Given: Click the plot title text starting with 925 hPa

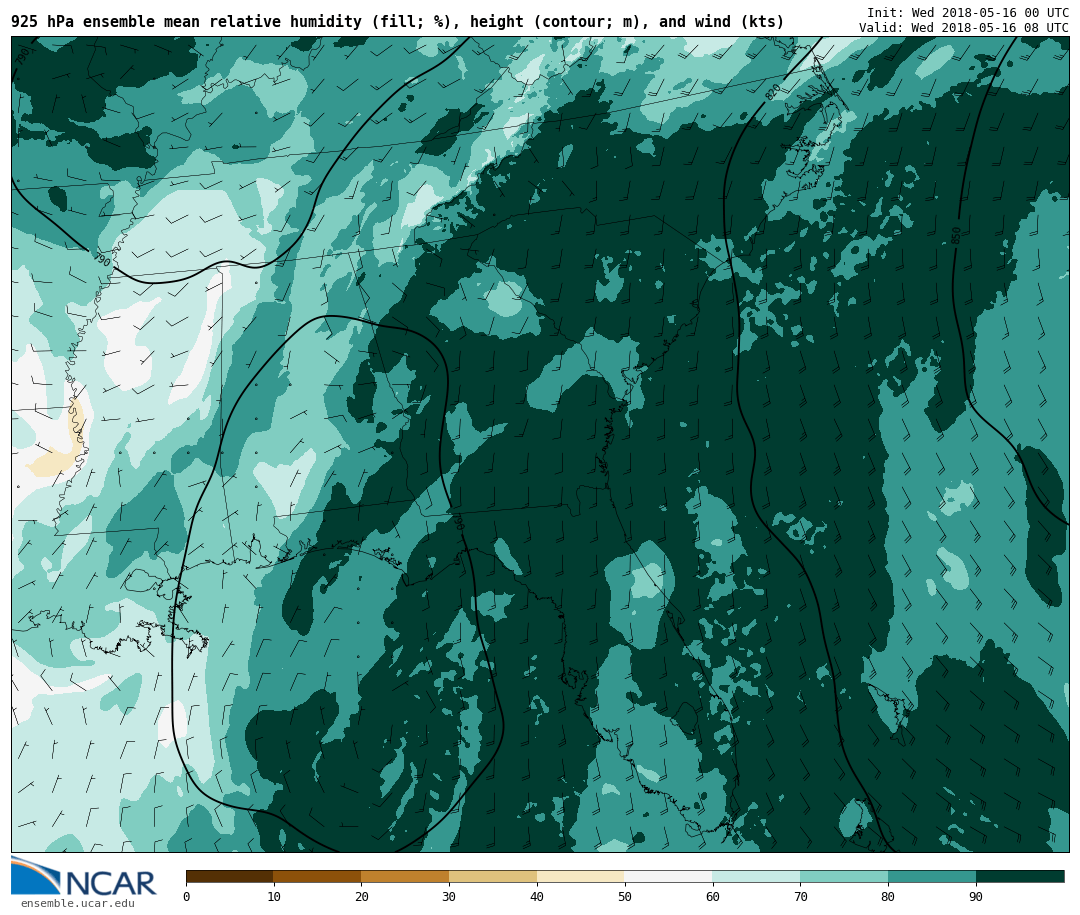Looking at the screenshot, I should tap(397, 22).
